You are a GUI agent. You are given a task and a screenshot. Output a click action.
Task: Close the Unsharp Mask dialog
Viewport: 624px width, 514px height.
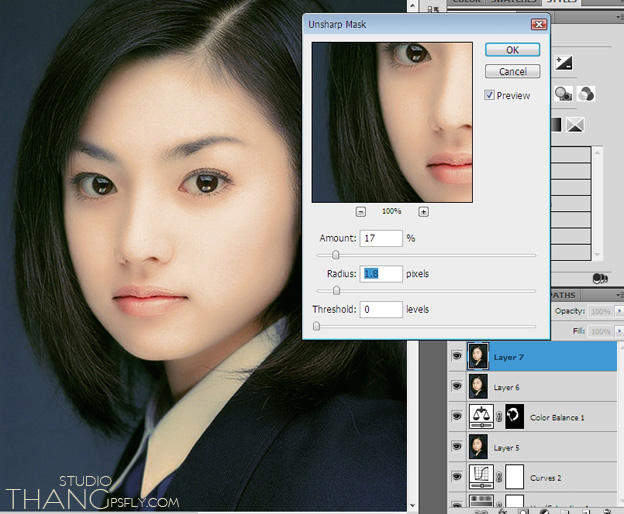[539, 24]
